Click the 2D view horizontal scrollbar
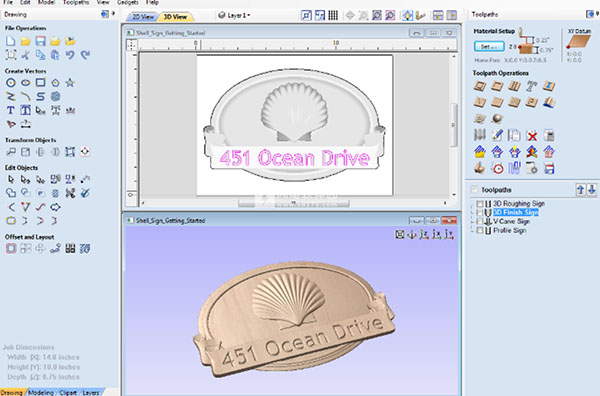Screen dimensions: 600x396 point(293,203)
